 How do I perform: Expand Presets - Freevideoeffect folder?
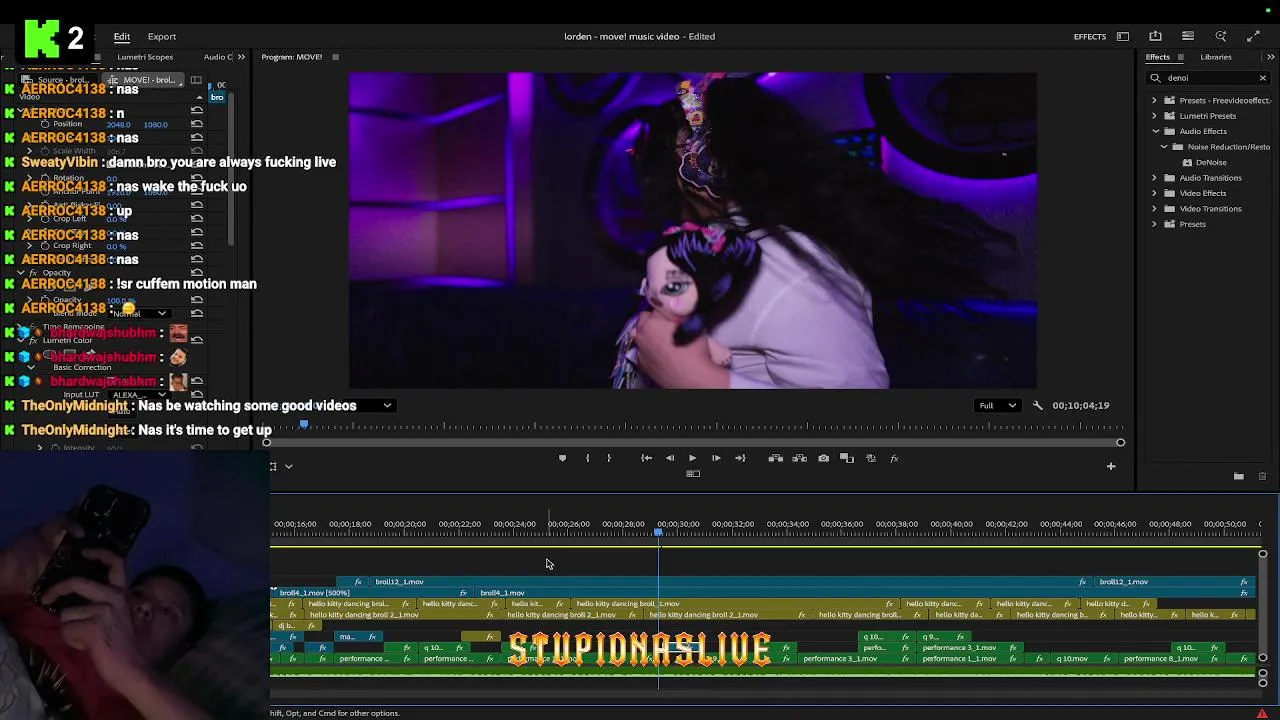pyautogui.click(x=1154, y=100)
